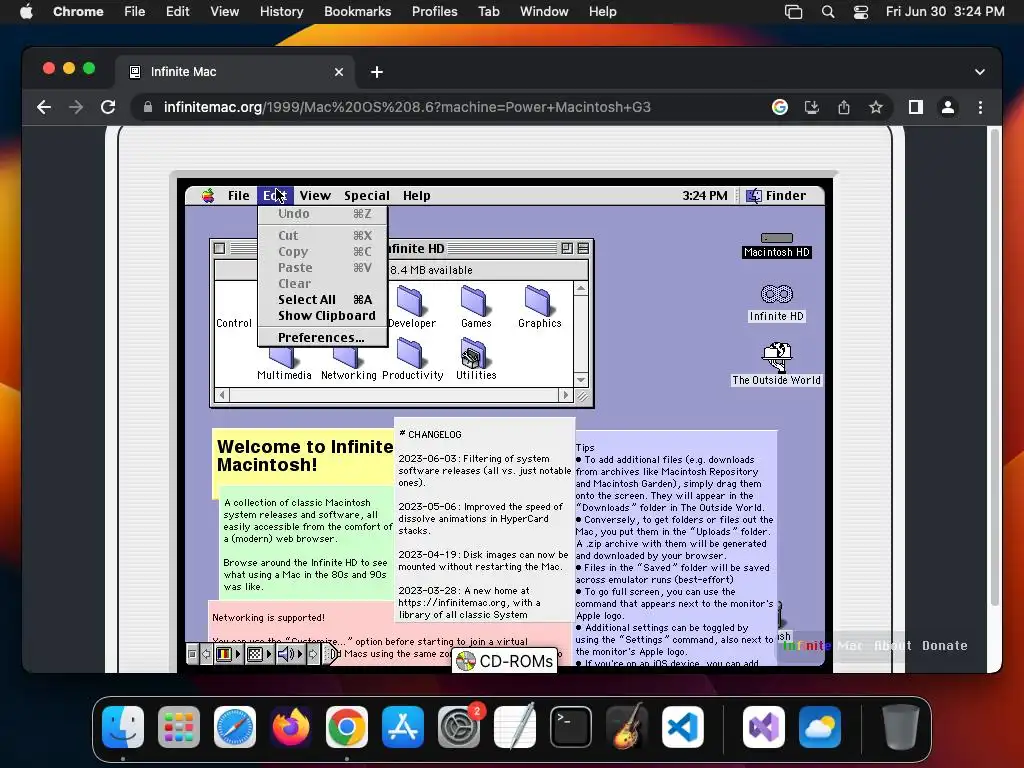The height and width of the screenshot is (768, 1024).
Task: Open Trash in the Dock
Action: [901, 727]
